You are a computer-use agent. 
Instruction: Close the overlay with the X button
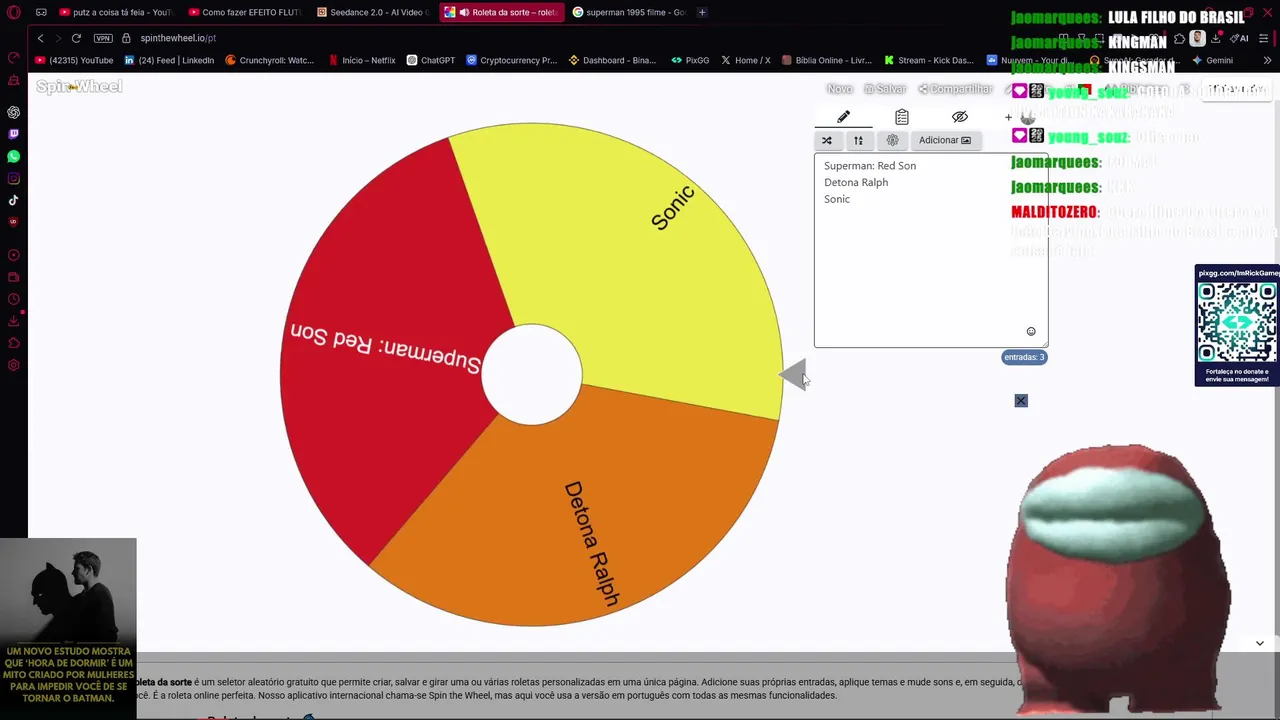tap(1021, 401)
